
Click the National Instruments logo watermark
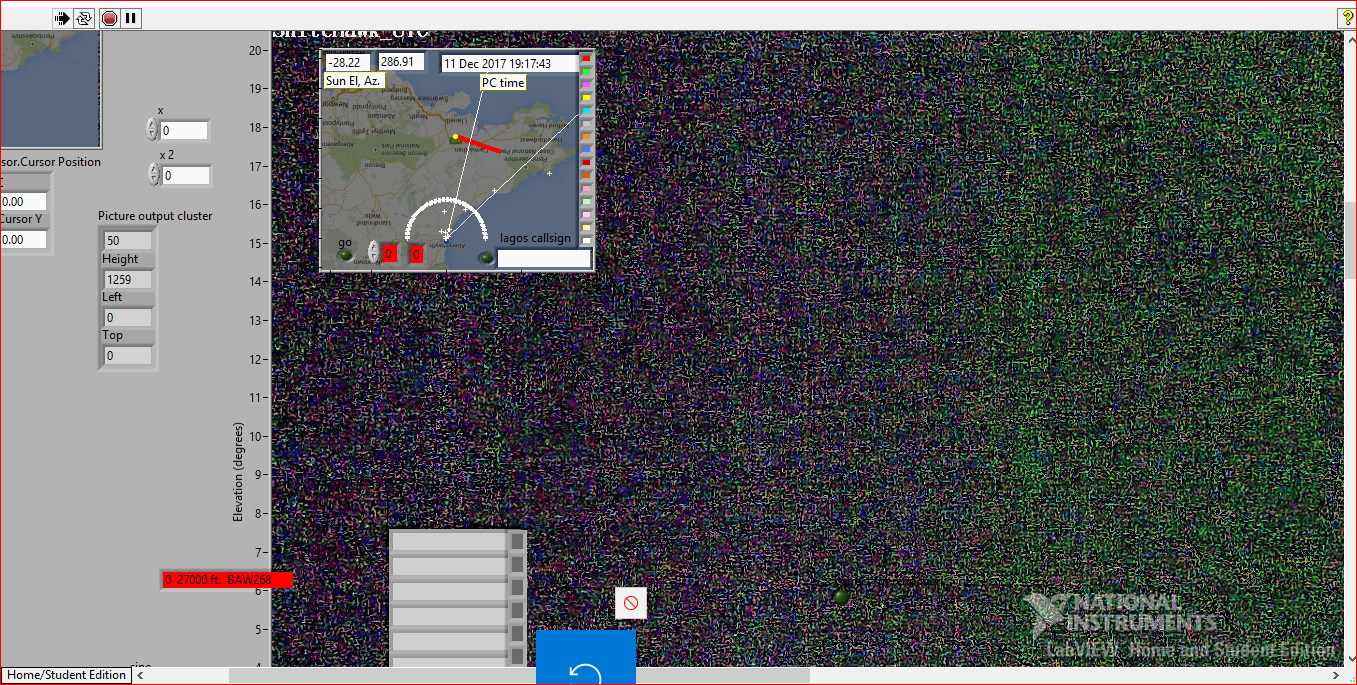click(x=1120, y=613)
